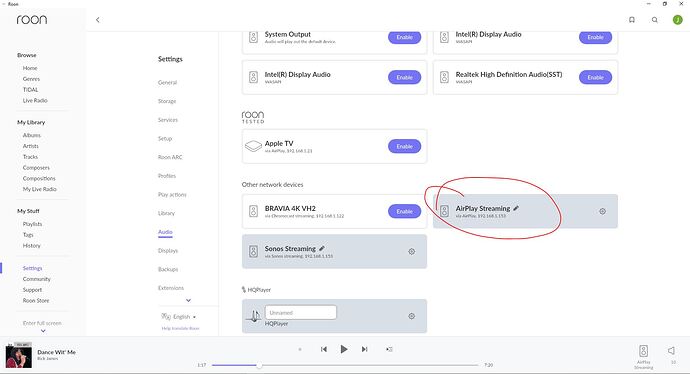Screen dimensions: 690x374
Task: Skip to previous track
Action: (x=324, y=349)
